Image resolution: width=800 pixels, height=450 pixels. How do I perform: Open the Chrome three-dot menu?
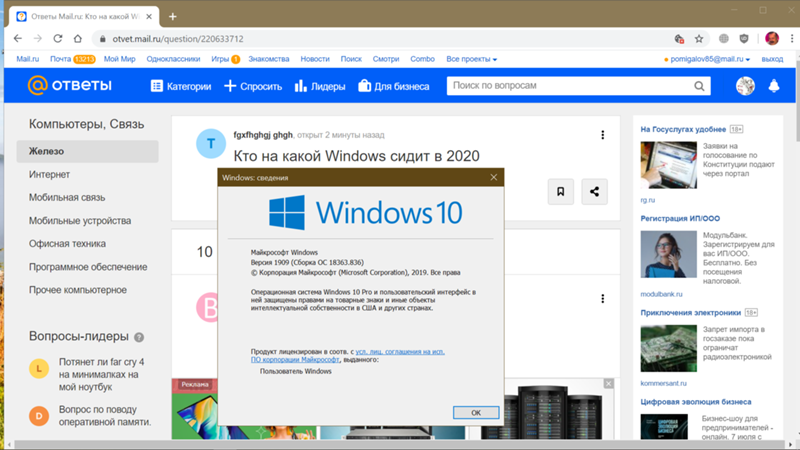click(x=792, y=39)
